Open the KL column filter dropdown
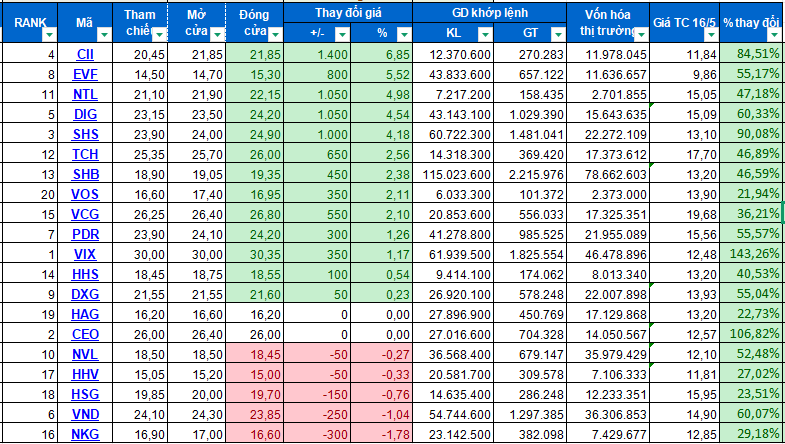The width and height of the screenshot is (785, 444). pos(485,35)
